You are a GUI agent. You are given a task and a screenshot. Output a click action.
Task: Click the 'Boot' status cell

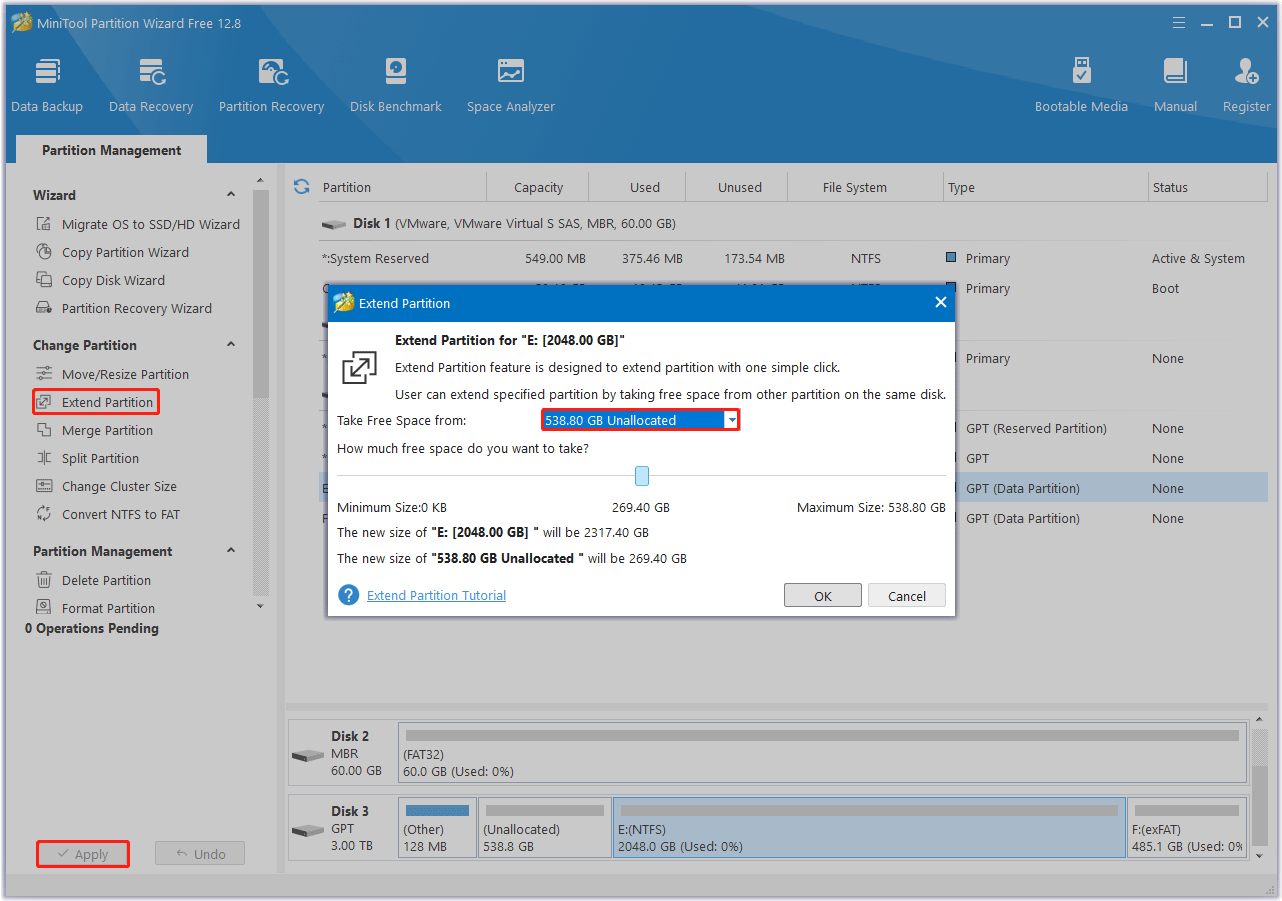coord(1165,288)
